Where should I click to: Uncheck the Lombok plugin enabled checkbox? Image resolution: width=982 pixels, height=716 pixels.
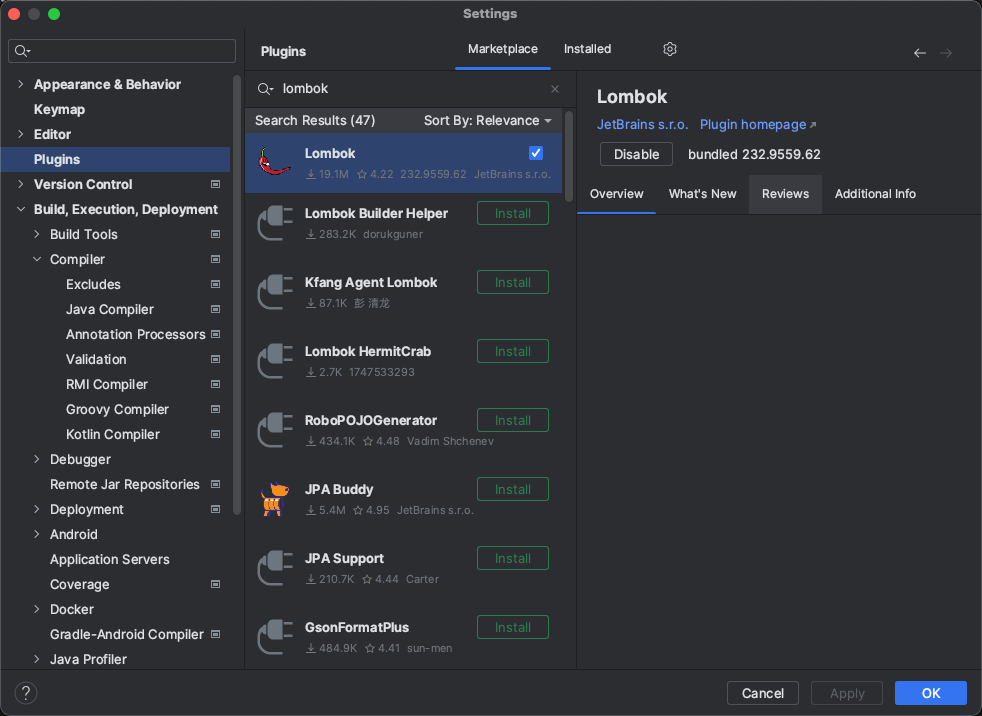535,153
